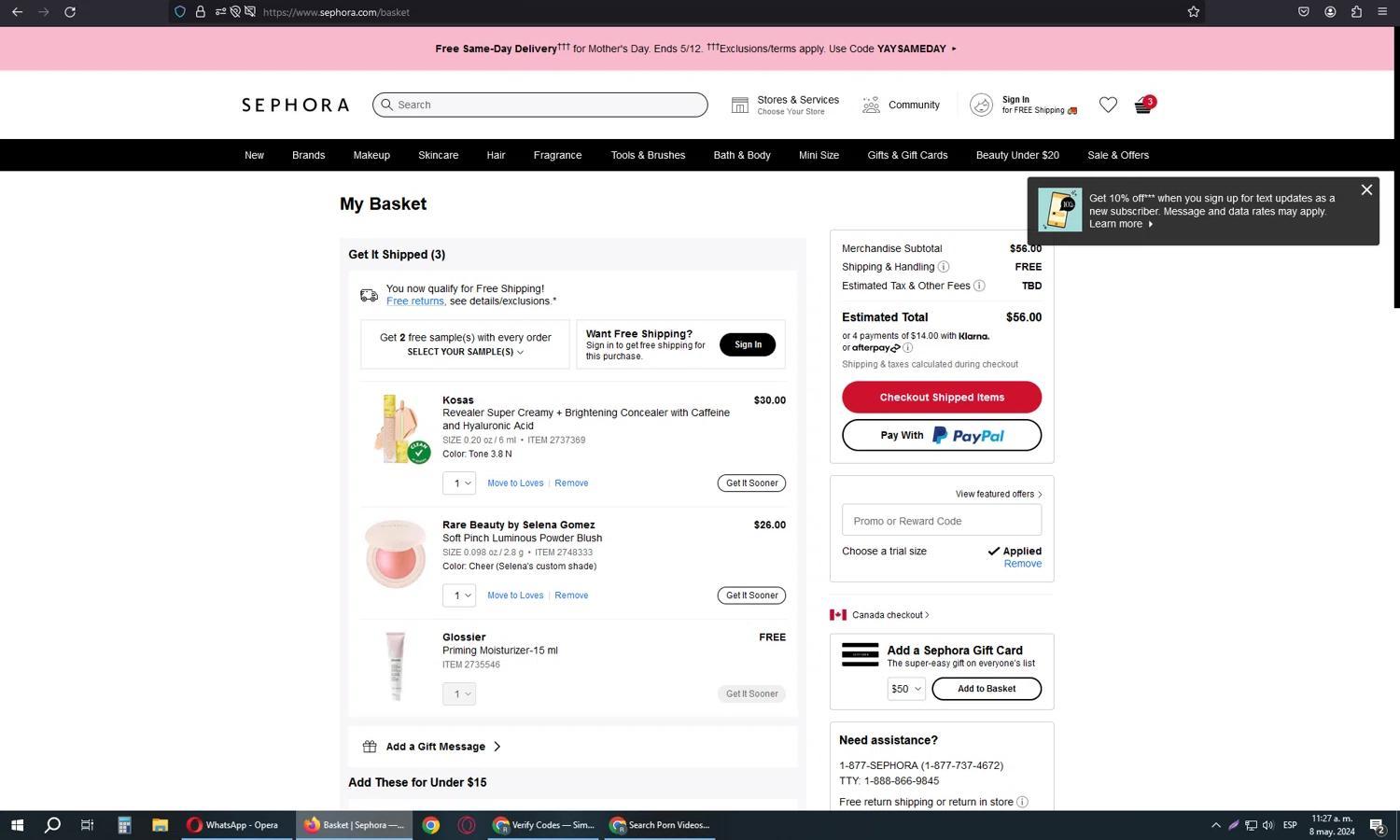The width and height of the screenshot is (1400, 840).
Task: Remove the applied trial size promo
Action: pos(1022,564)
